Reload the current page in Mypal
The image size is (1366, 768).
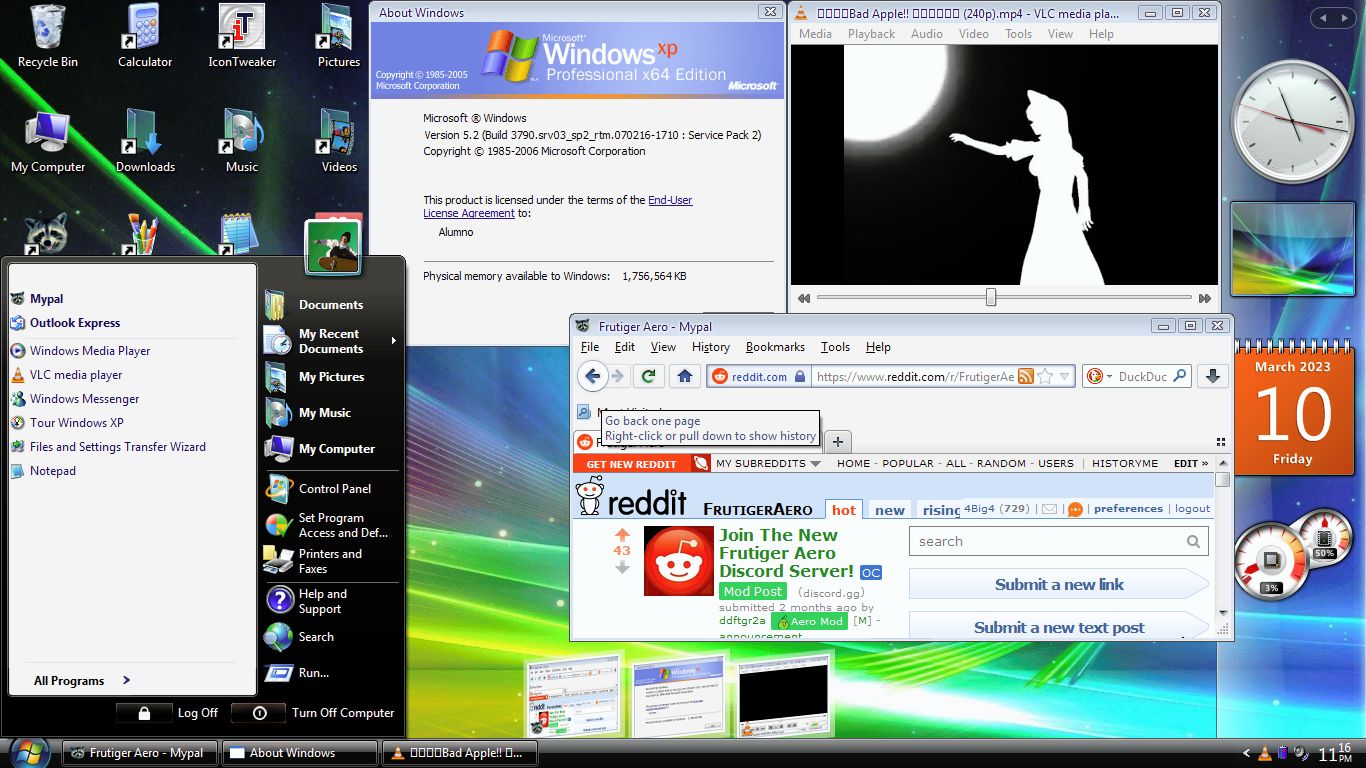click(648, 376)
